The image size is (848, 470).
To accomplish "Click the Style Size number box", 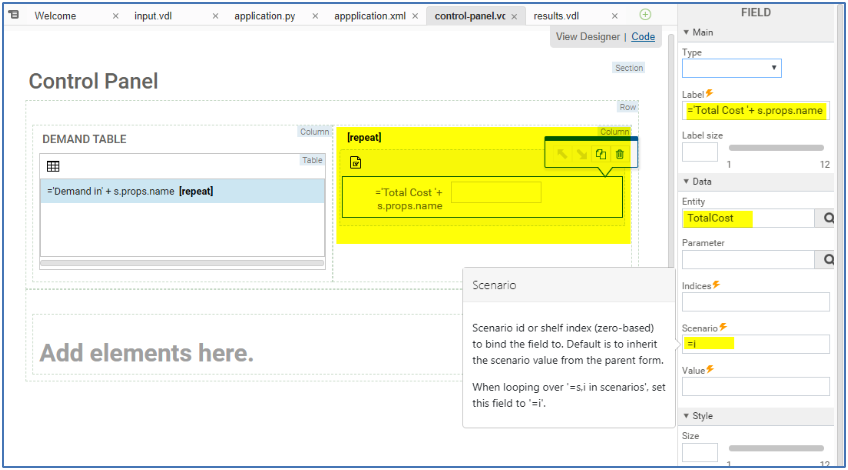I will (700, 453).
